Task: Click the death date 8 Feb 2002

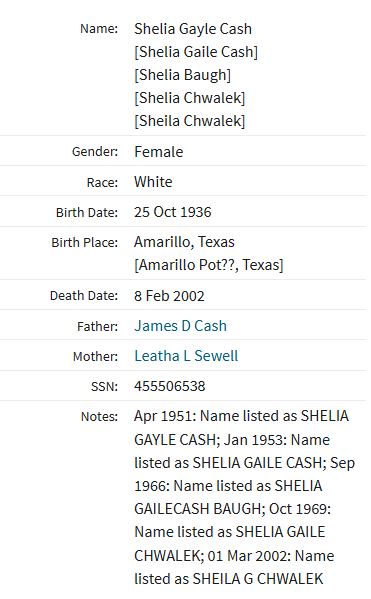Action: point(169,296)
